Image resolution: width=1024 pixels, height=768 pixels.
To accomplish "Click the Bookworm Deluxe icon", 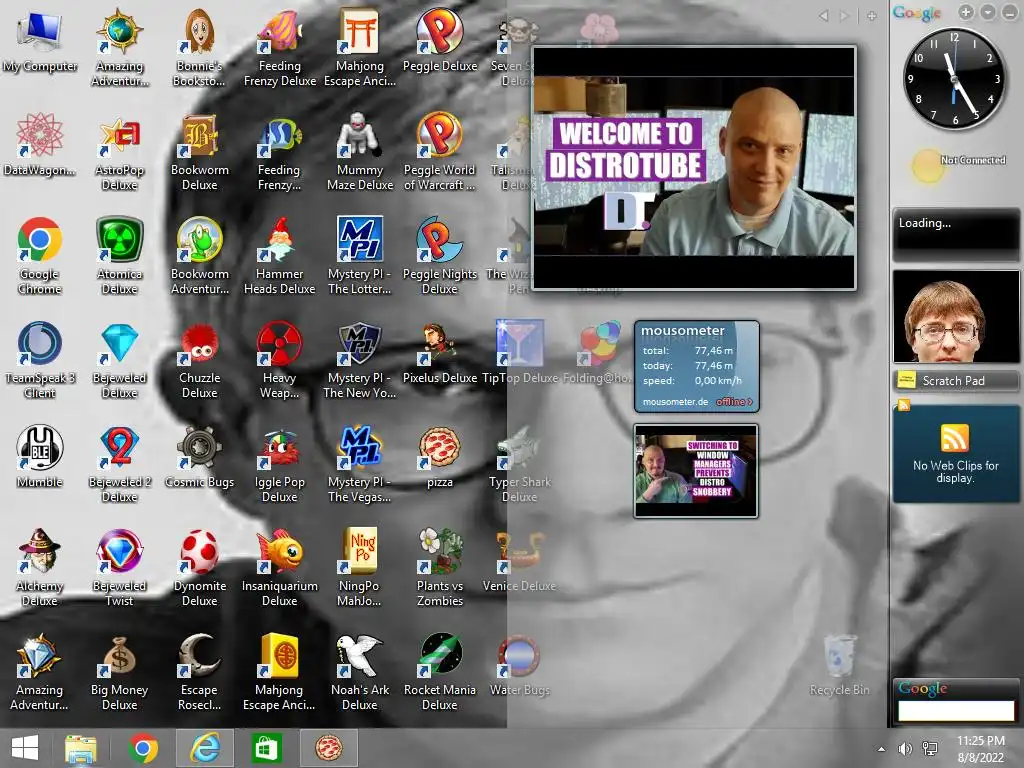I will tap(199, 135).
